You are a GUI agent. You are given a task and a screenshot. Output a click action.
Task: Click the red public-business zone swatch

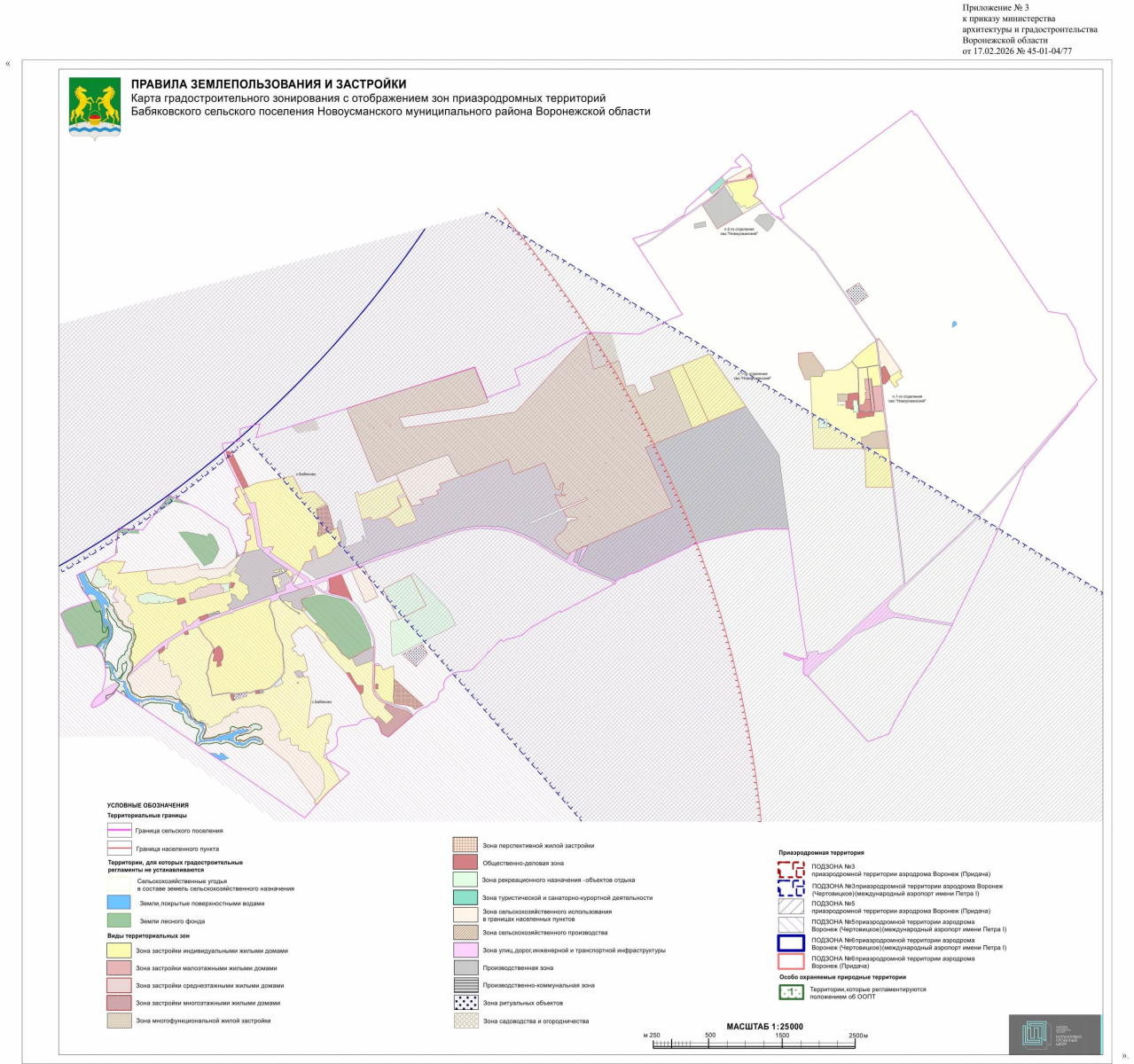tap(465, 862)
